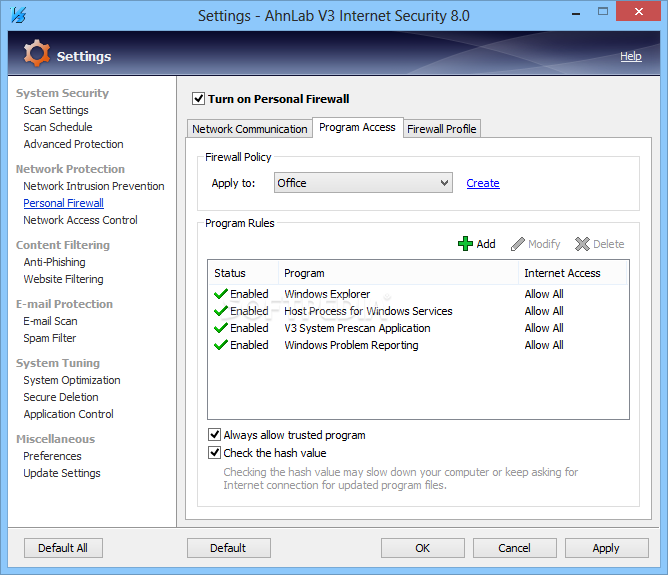Open Update Settings

[62, 473]
